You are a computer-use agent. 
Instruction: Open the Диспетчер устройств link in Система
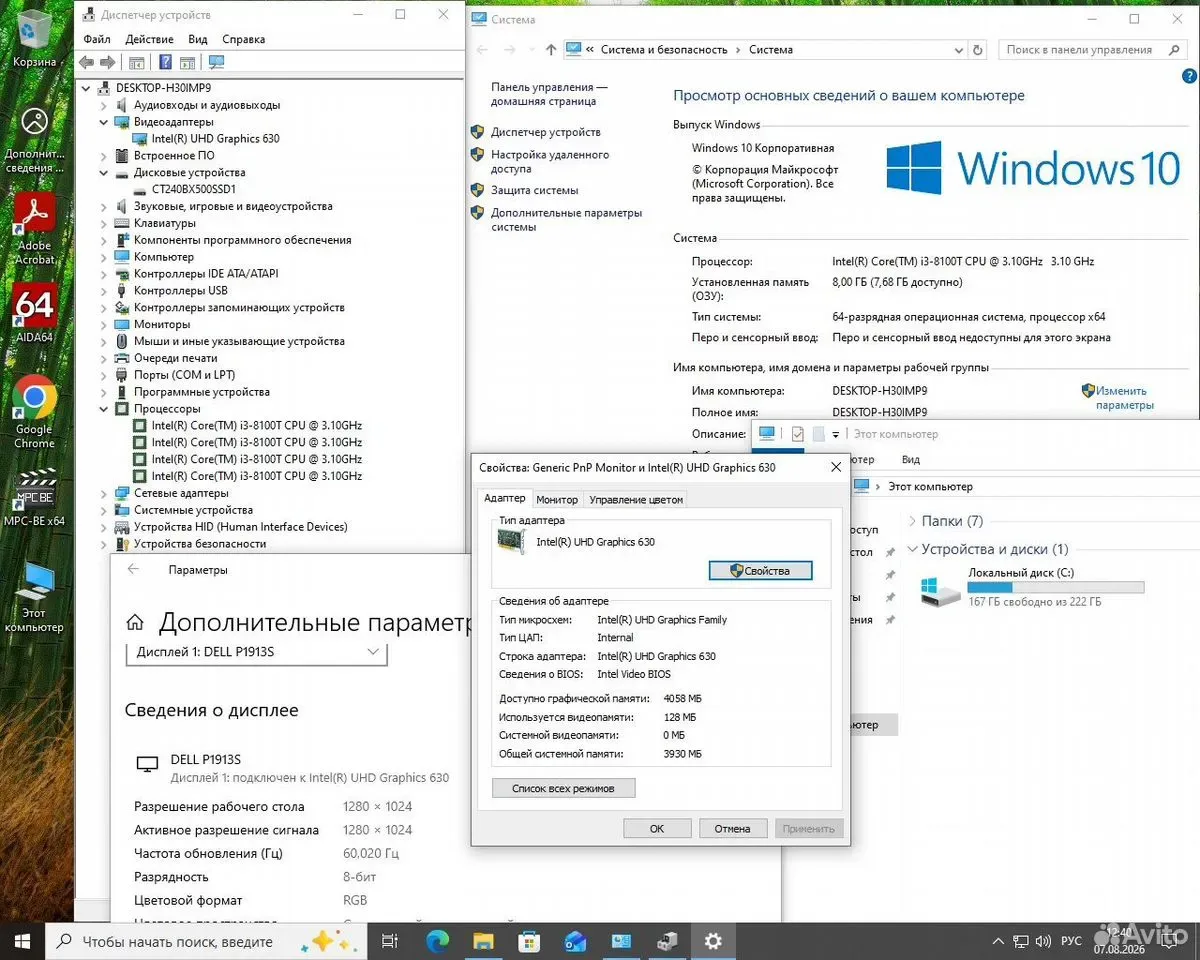click(x=546, y=132)
